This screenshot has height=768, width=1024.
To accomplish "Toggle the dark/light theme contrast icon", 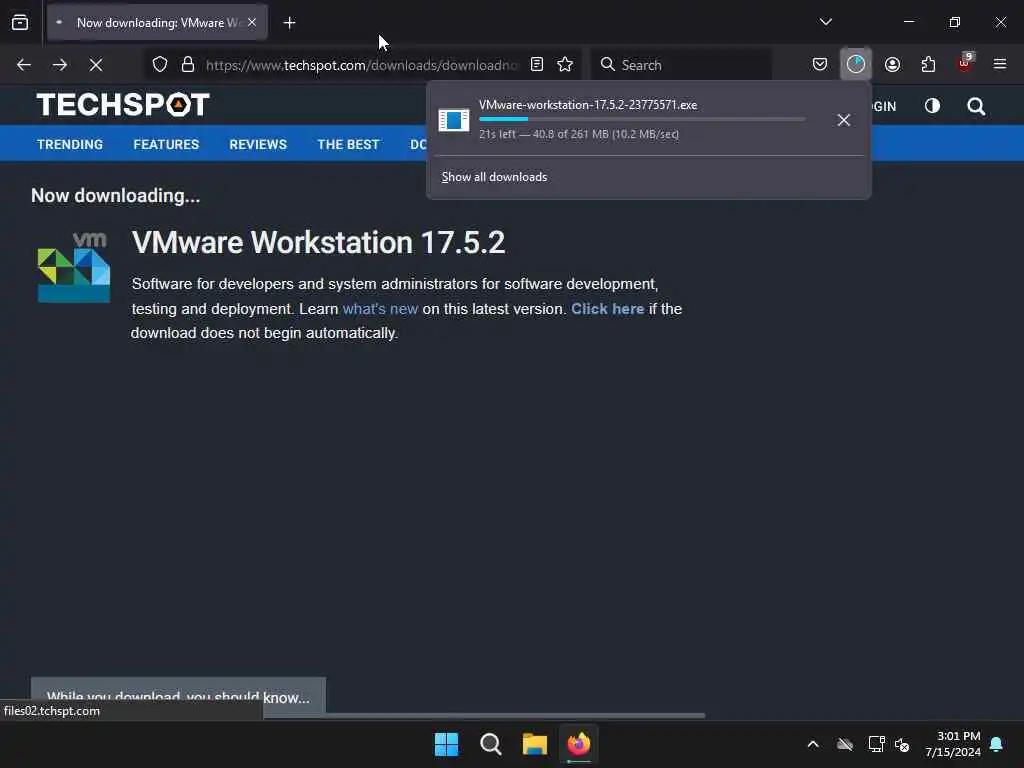I will coord(932,106).
